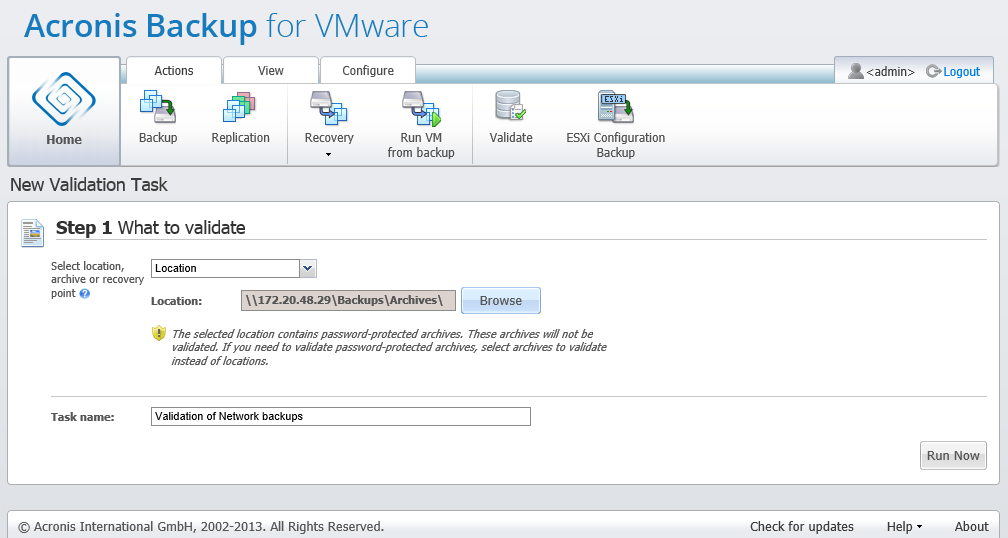Click the Logout link
This screenshot has width=1008, height=538.
(x=961, y=72)
